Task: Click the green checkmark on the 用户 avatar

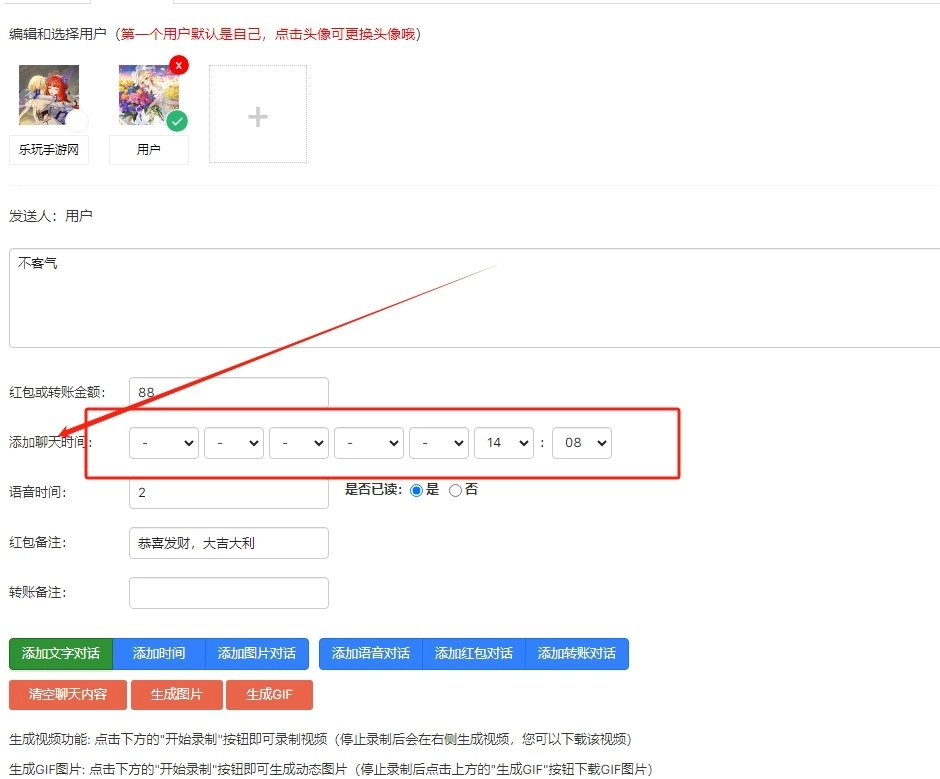Action: pos(177,121)
